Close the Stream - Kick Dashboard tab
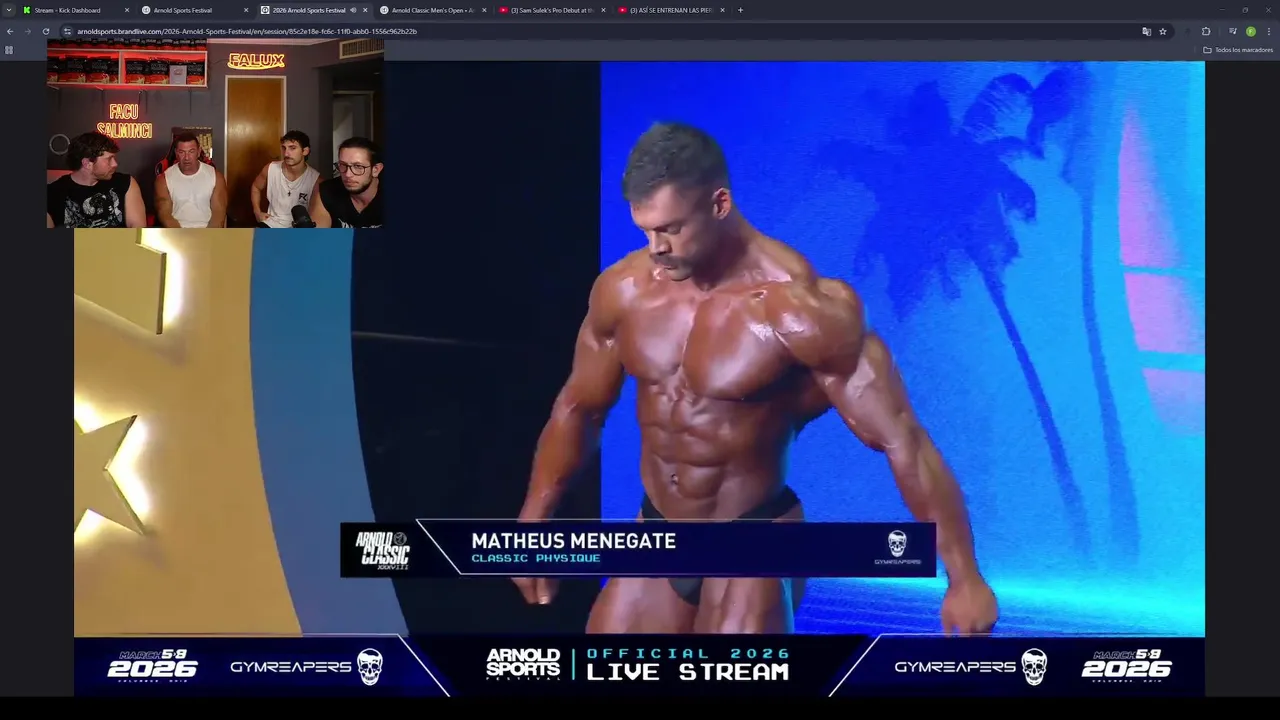Screen dimensions: 1280x720 [127, 10]
